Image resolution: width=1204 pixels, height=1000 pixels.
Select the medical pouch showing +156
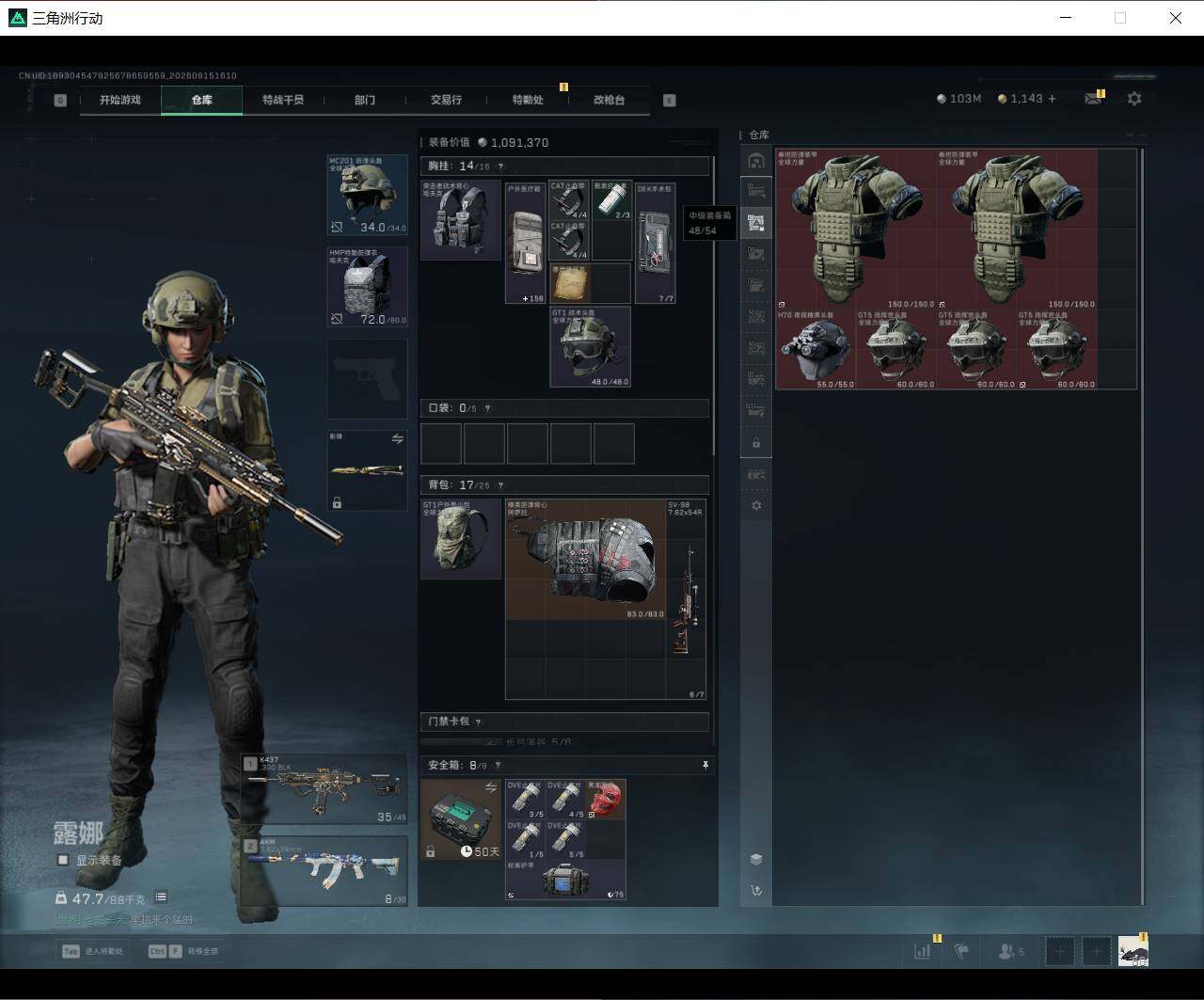pyautogui.click(x=525, y=243)
